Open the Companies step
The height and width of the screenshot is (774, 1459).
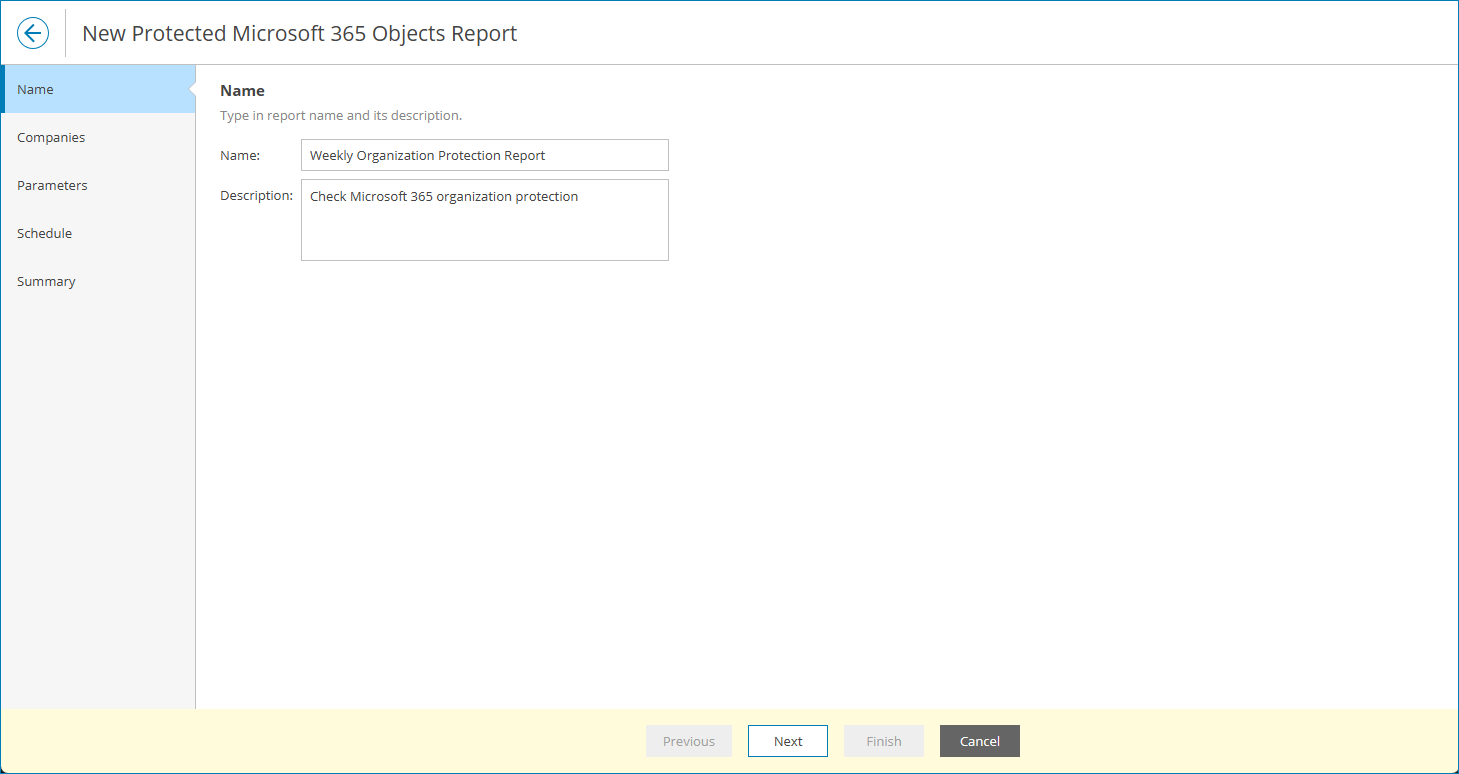(50, 137)
